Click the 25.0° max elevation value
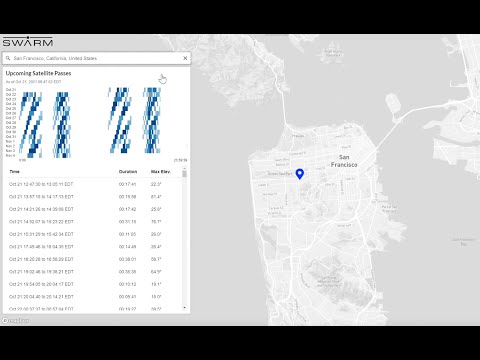This screenshot has height=360, width=480. pos(156,209)
